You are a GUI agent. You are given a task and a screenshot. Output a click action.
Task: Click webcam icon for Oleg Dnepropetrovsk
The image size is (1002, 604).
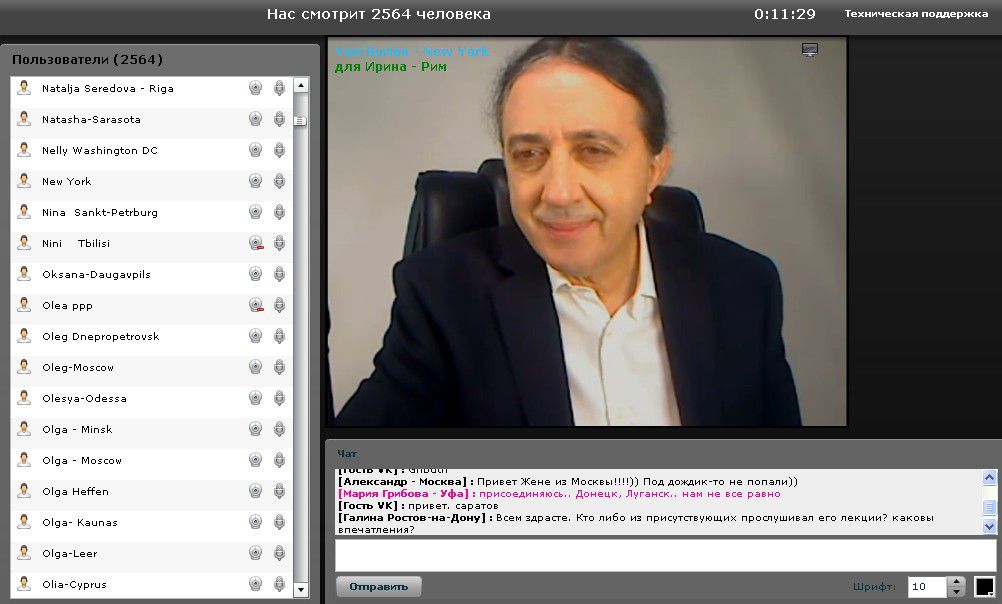pyautogui.click(x=256, y=336)
